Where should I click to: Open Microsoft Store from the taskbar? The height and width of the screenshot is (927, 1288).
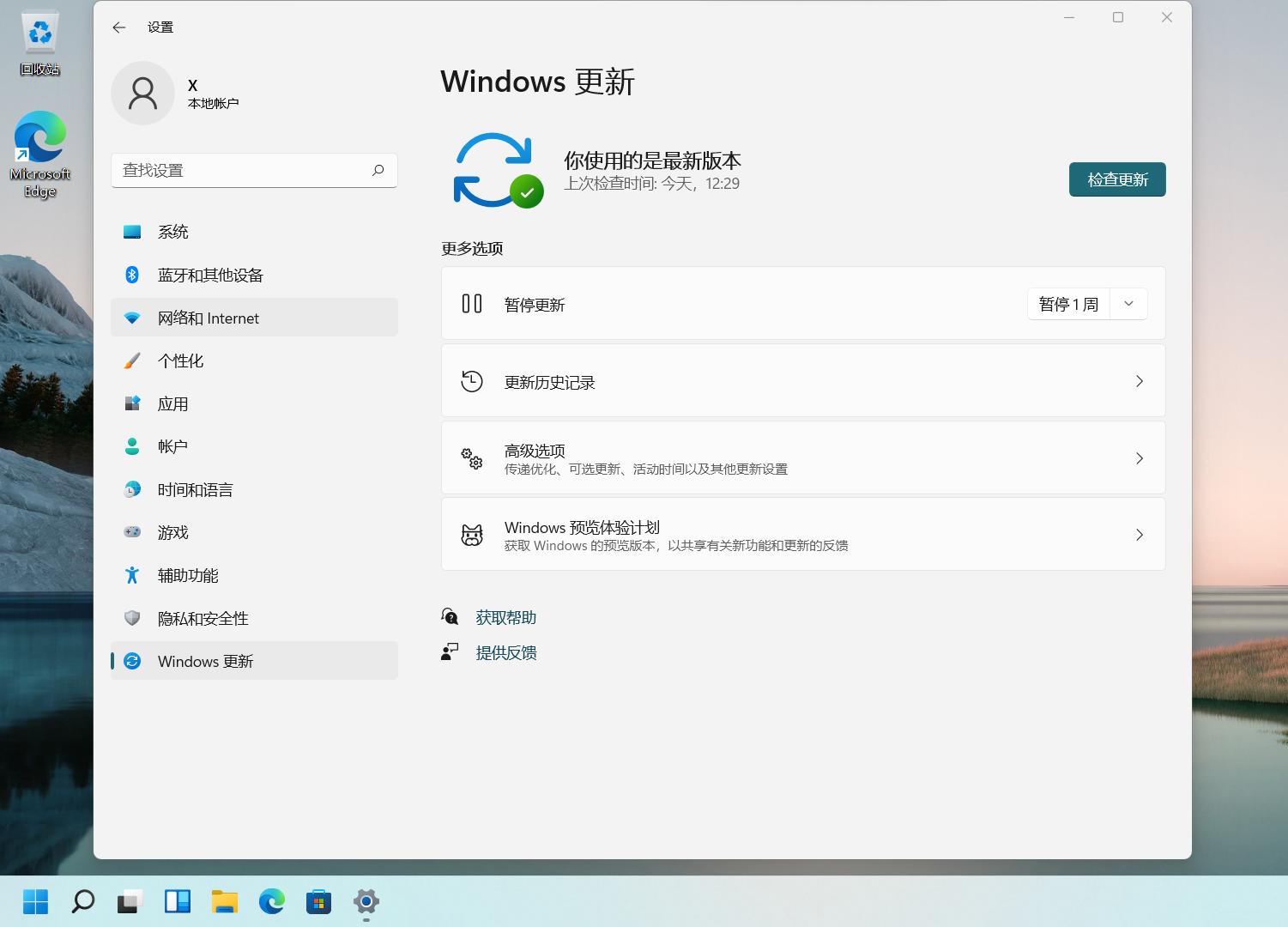(x=318, y=902)
